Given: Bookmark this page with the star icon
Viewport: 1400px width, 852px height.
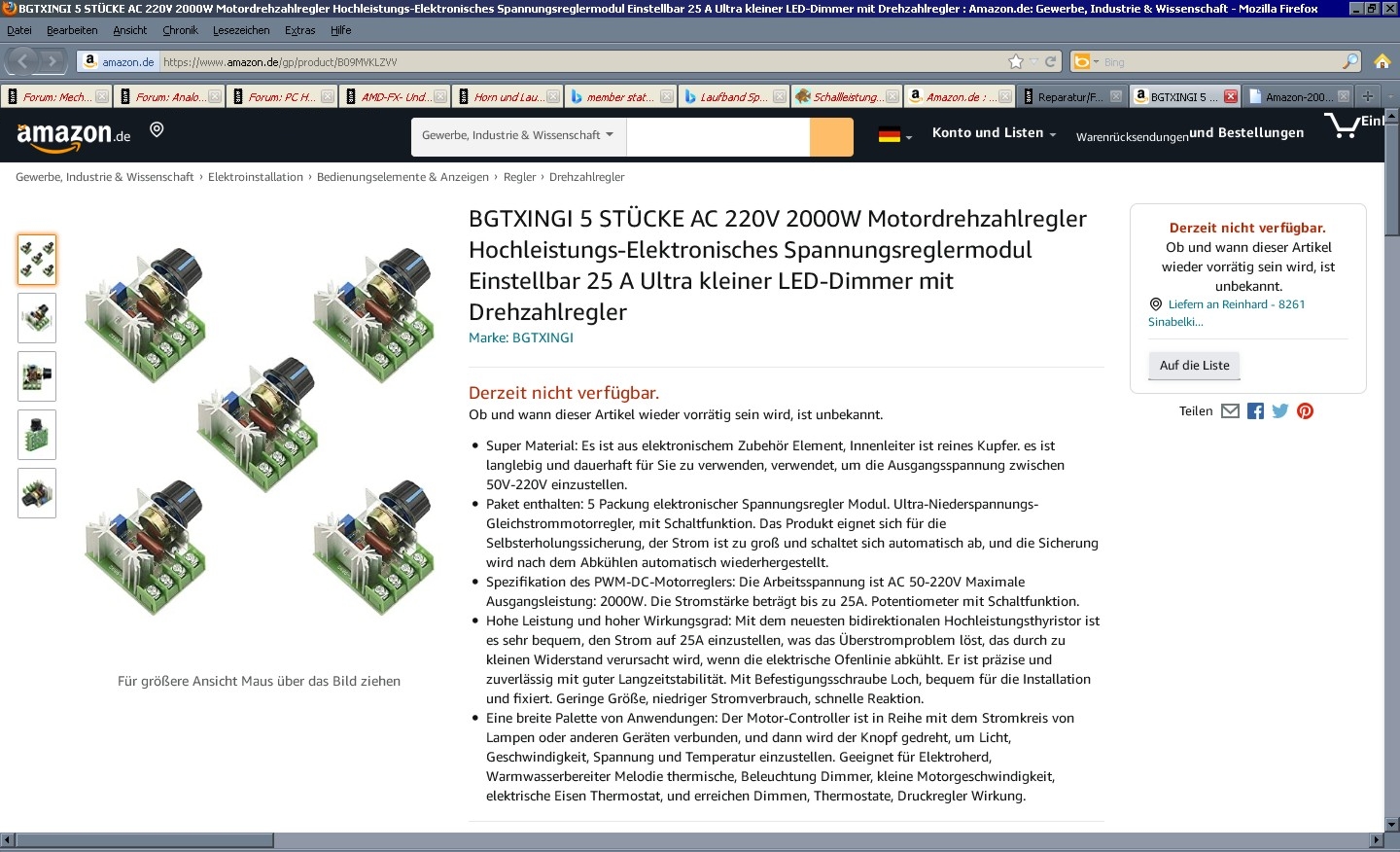Looking at the screenshot, I should click(1016, 61).
